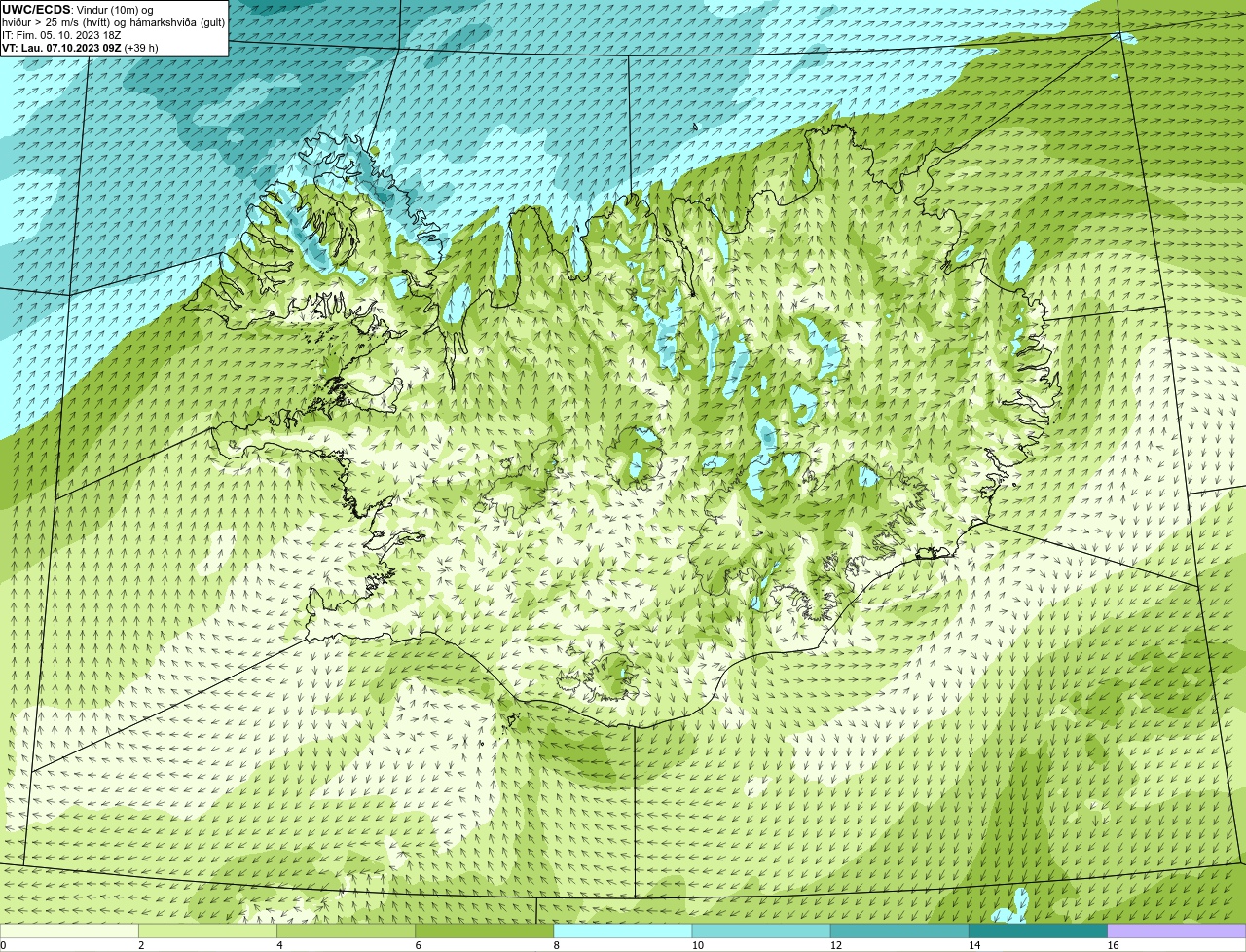Image resolution: width=1246 pixels, height=952 pixels.
Task: Click the legend scale label '12'
Action: [835, 945]
